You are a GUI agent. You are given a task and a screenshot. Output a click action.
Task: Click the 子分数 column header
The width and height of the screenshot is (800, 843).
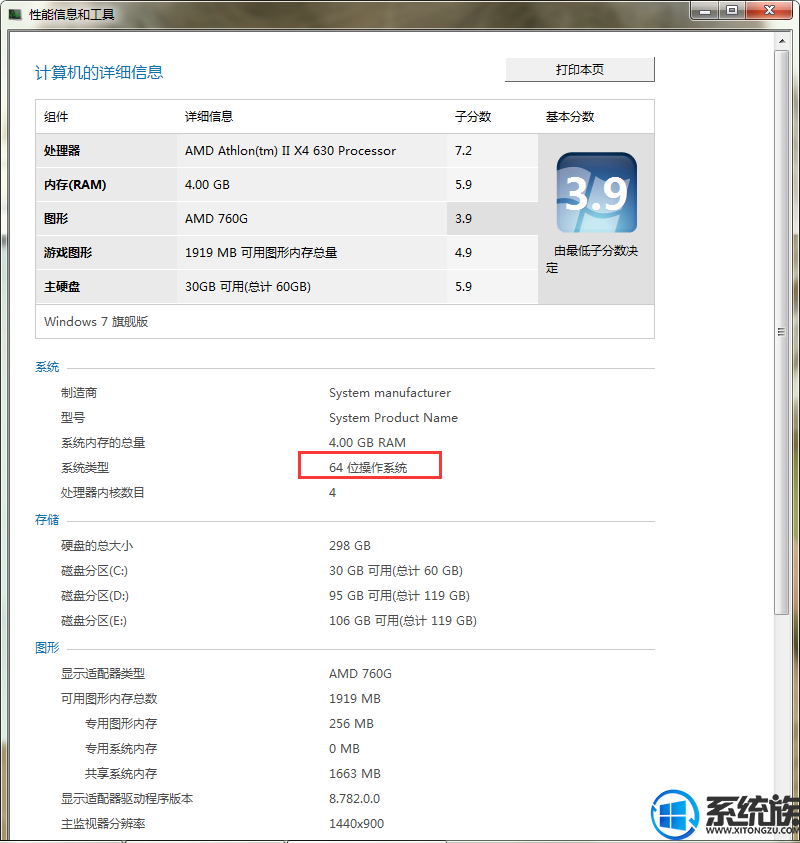pyautogui.click(x=473, y=117)
